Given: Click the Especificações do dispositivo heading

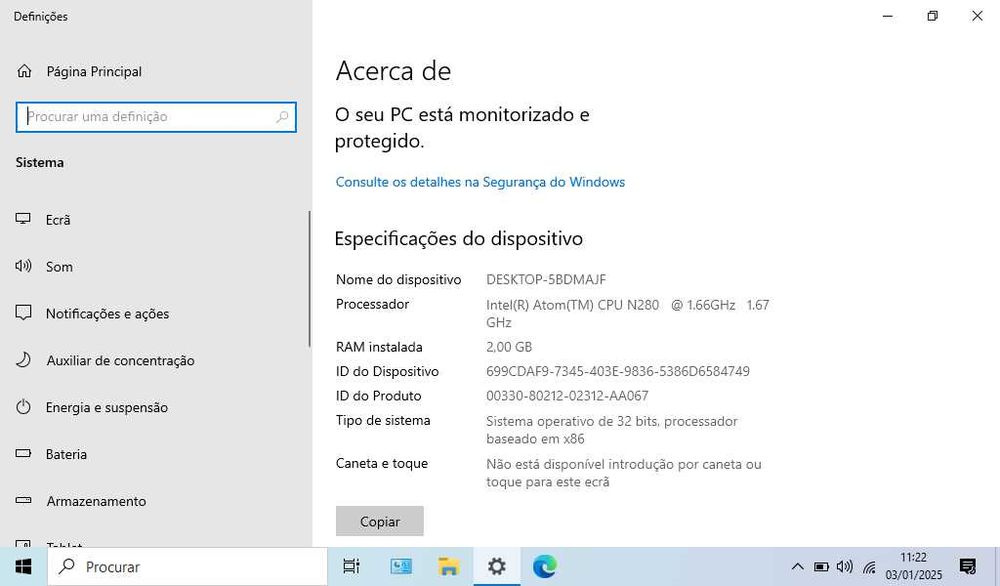Looking at the screenshot, I should tap(459, 238).
